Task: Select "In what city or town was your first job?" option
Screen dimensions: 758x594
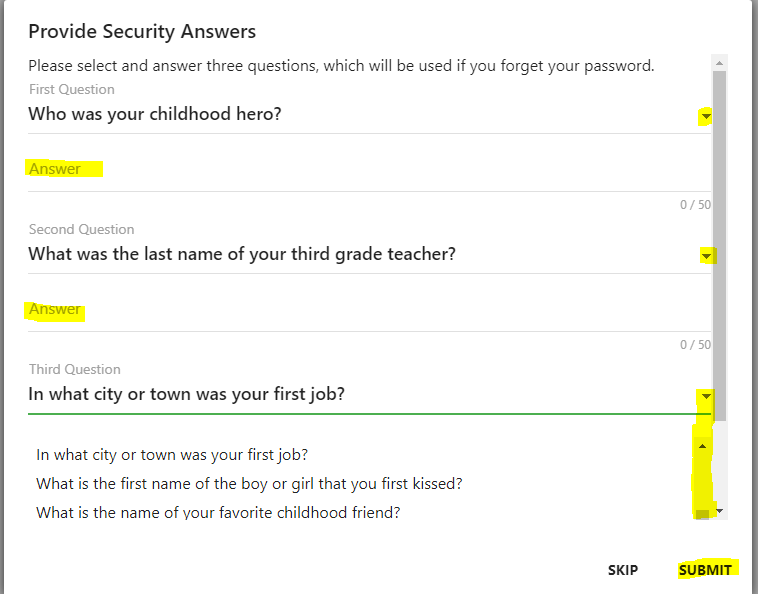Action: pos(172,454)
